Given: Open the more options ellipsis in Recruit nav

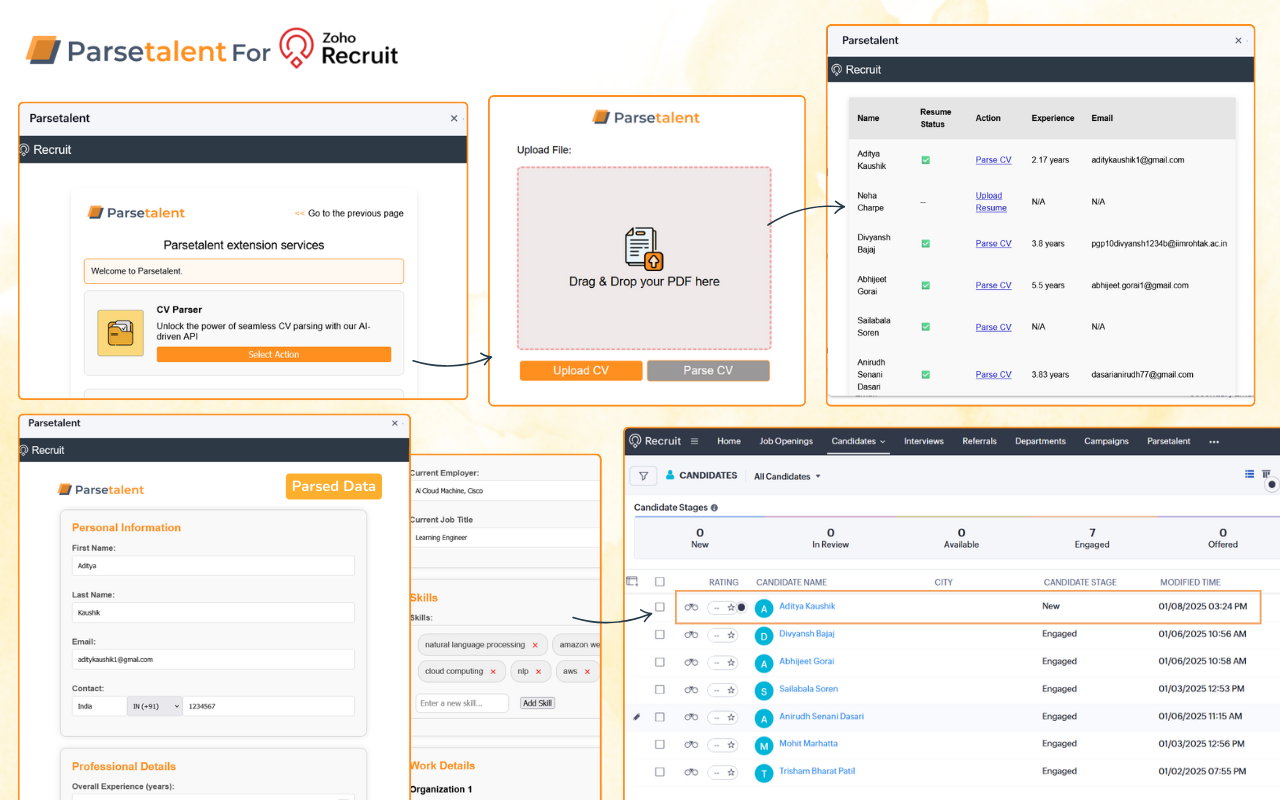Looking at the screenshot, I should tap(1214, 441).
